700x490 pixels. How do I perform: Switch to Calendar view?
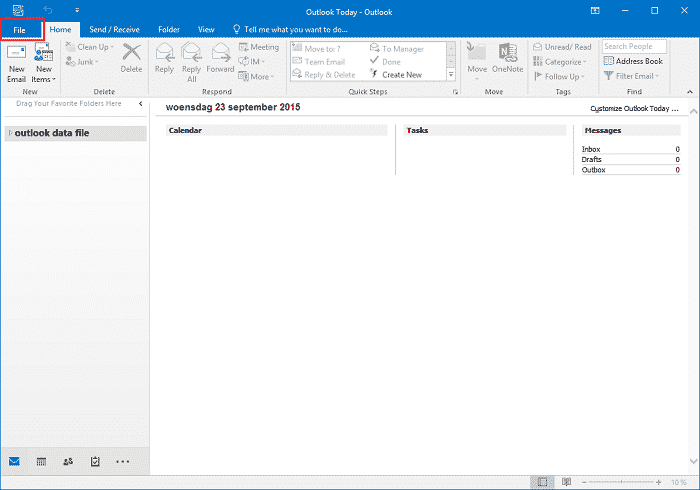[x=41, y=461]
